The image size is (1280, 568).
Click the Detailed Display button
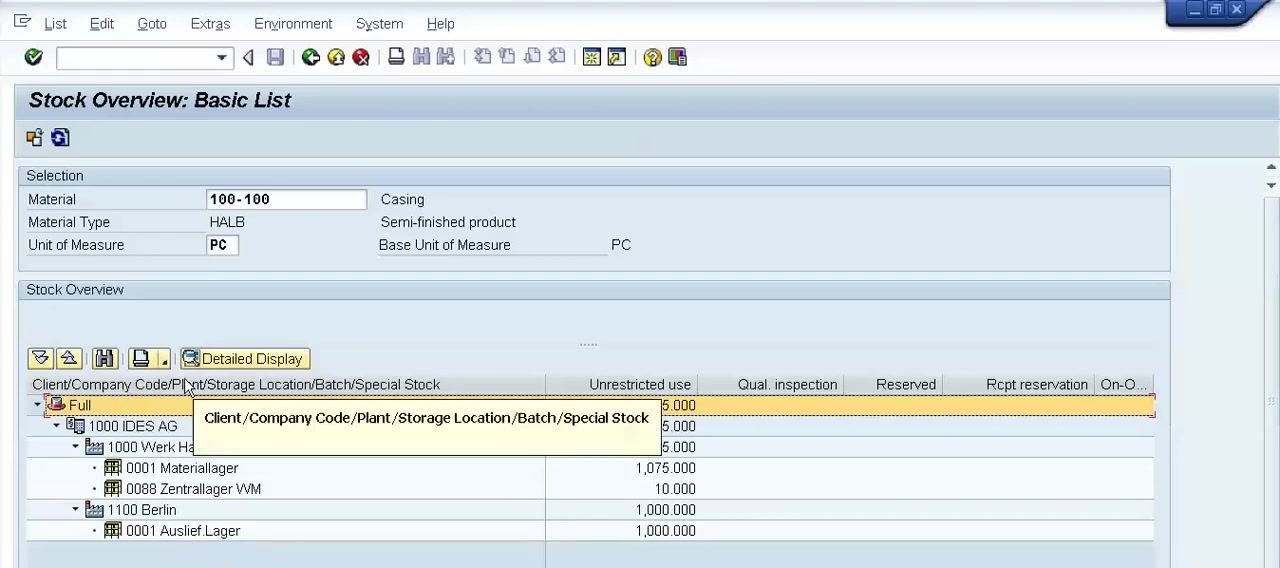click(245, 359)
